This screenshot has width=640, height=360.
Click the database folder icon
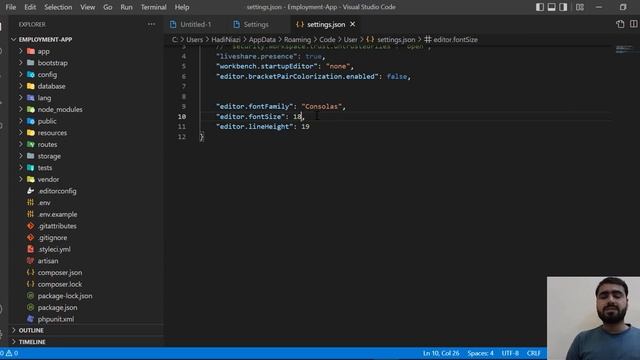31,86
